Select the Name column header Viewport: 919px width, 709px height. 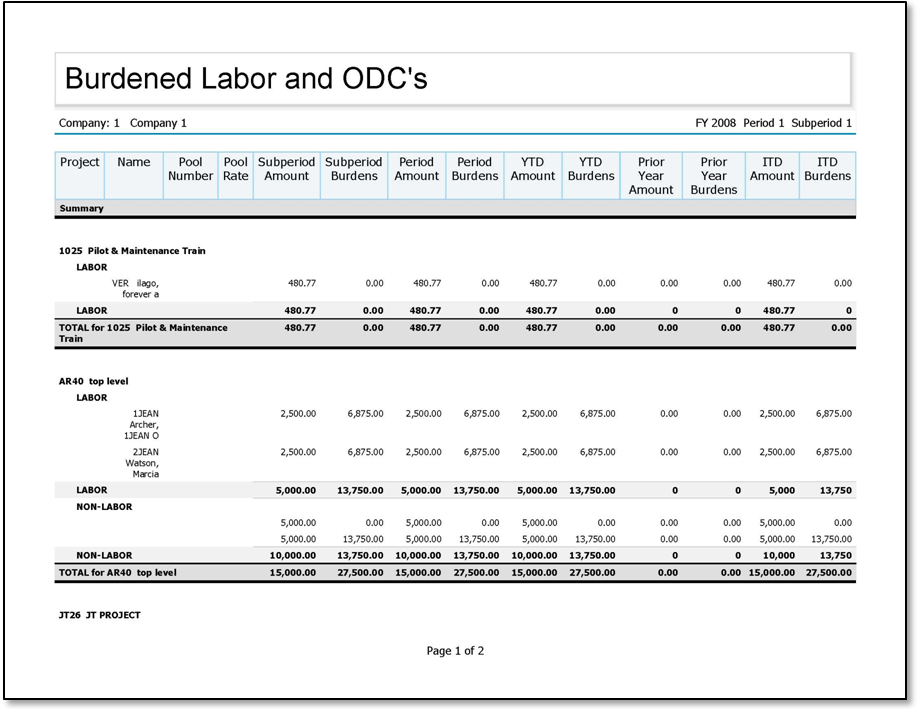[x=133, y=162]
